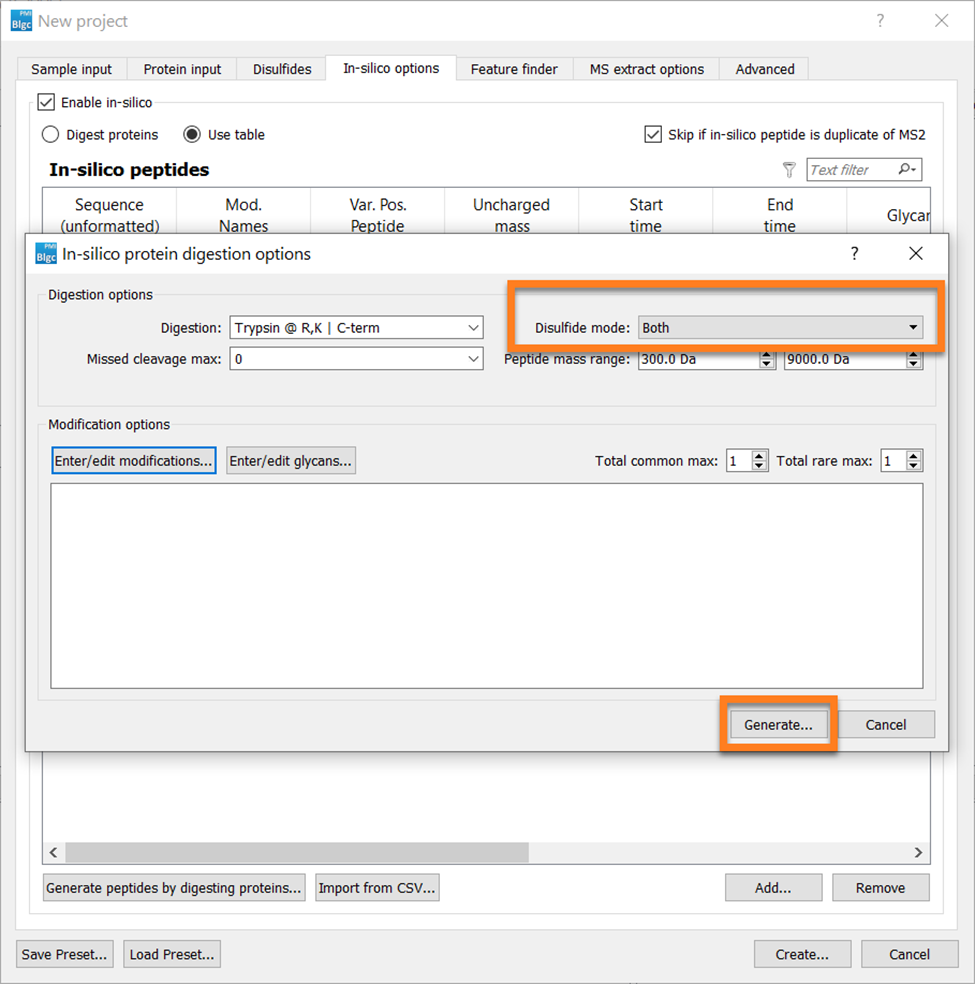975x984 pixels.
Task: Click the help icon on the New project window
Action: pos(879,20)
